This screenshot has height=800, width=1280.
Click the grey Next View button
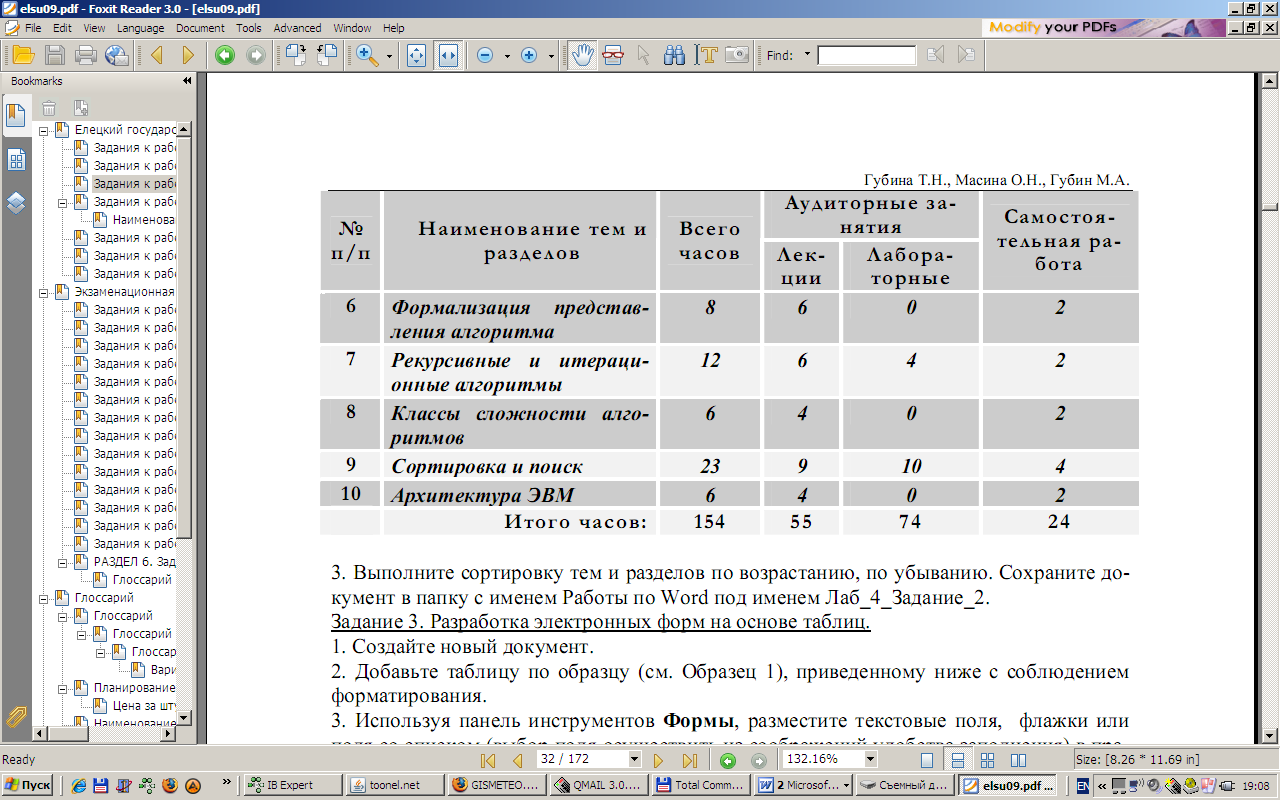pyautogui.click(x=255, y=55)
